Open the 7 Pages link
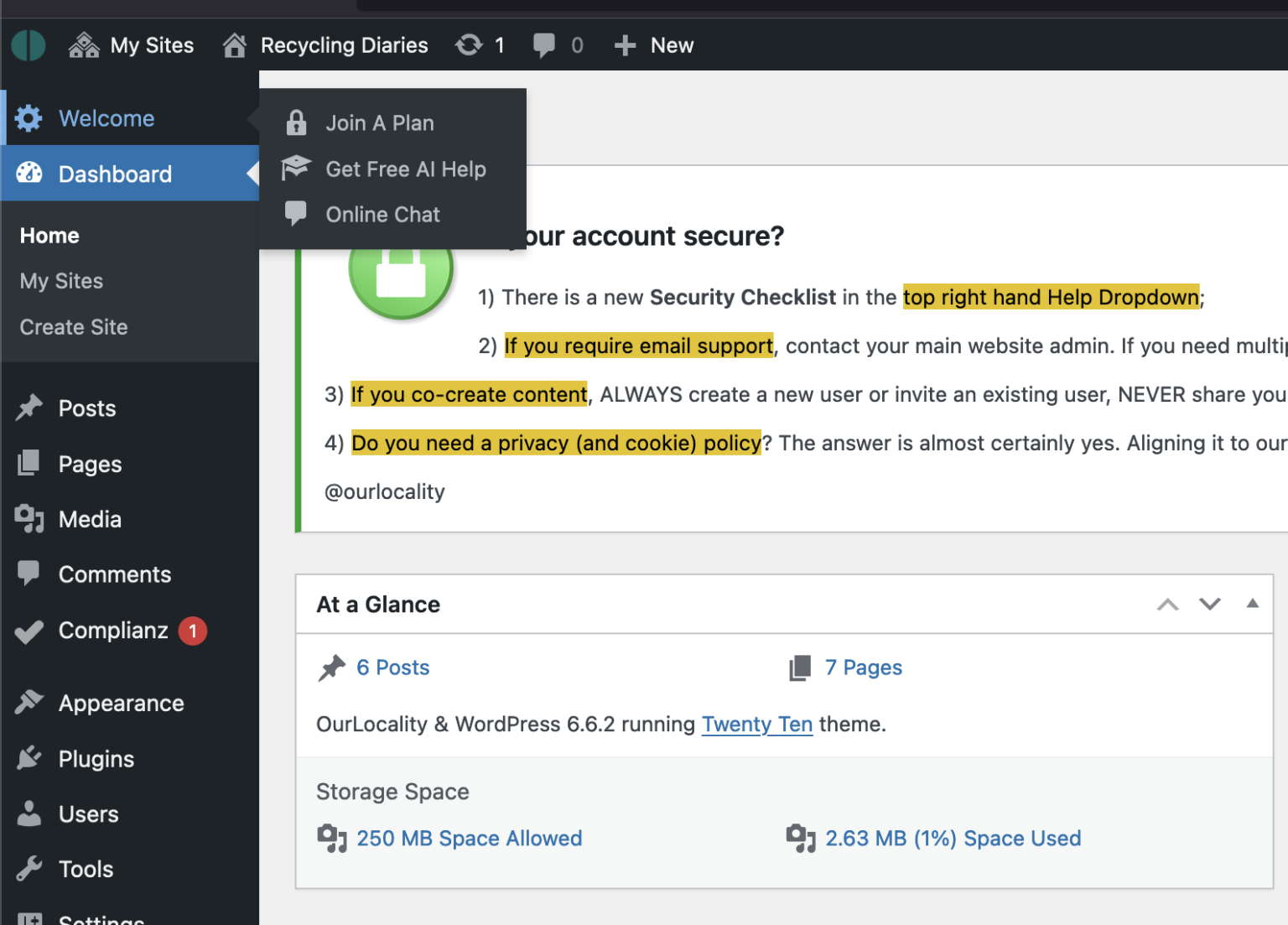This screenshot has height=925, width=1288. tap(863, 668)
